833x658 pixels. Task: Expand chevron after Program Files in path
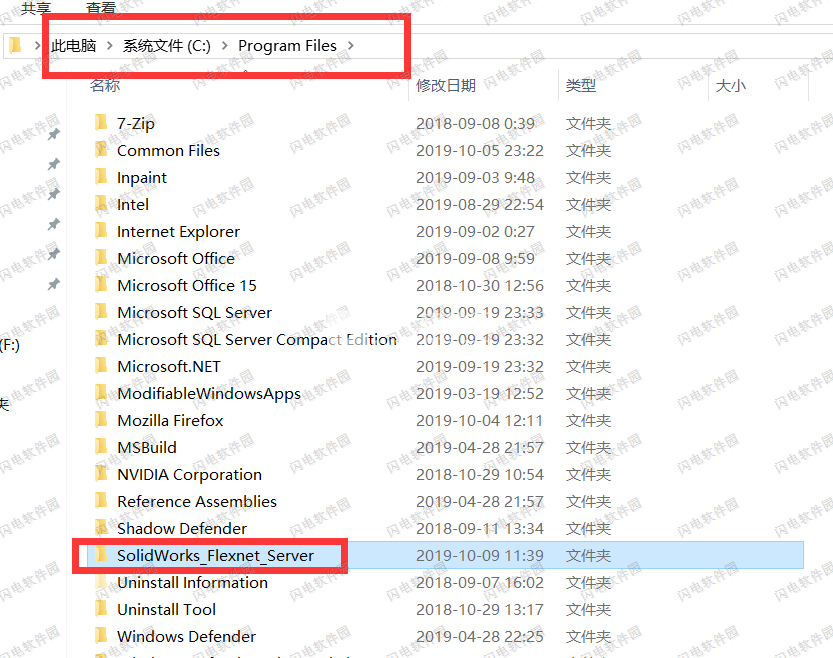[x=351, y=46]
